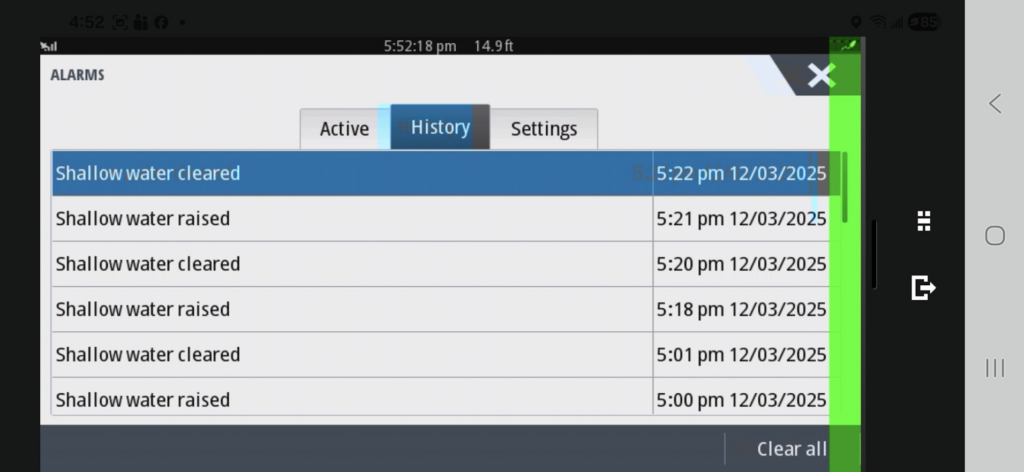This screenshot has height=472, width=1024.
Task: Tap the battery indicator in the phone status bar
Action: pos(923,22)
